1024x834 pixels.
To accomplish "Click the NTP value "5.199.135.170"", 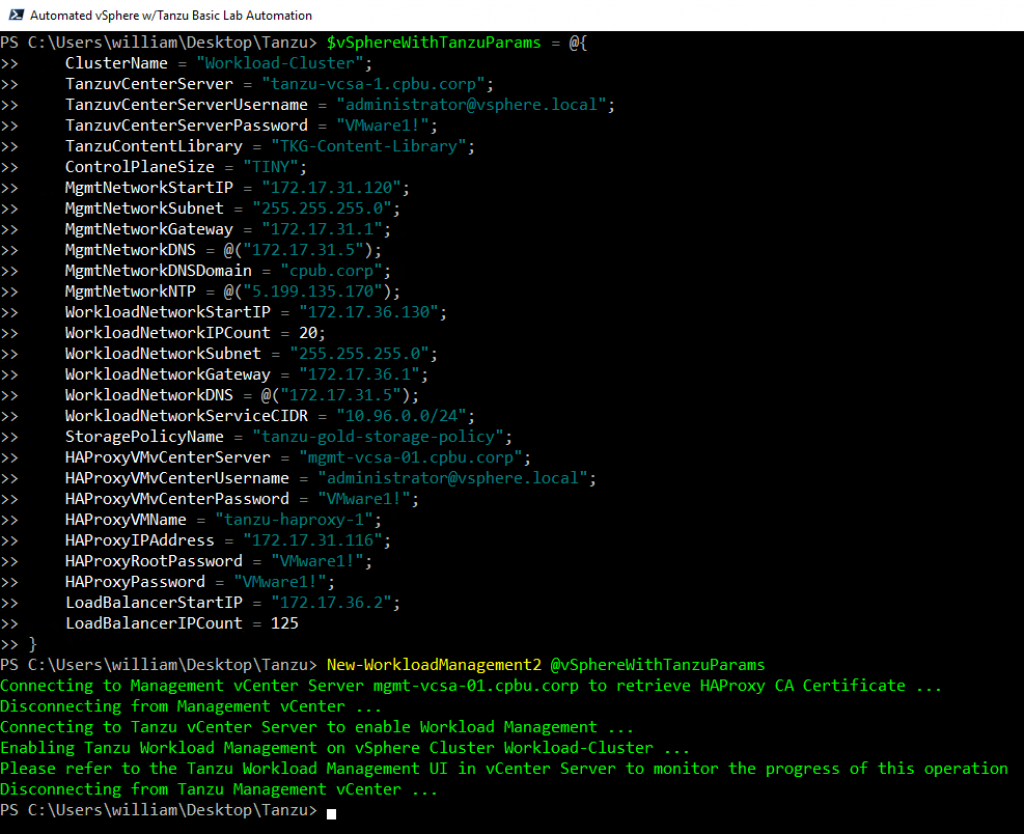I will click(x=312, y=292).
